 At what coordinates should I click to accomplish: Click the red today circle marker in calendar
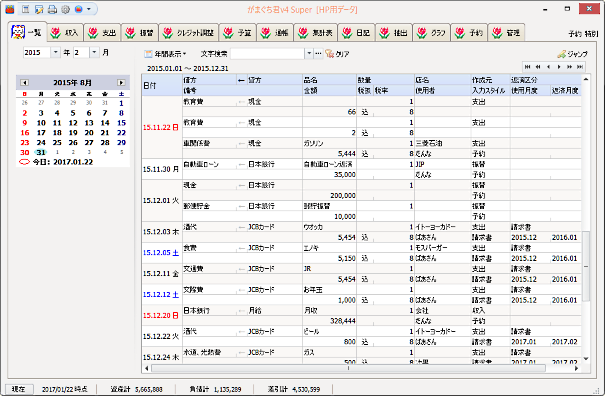[x=24, y=162]
